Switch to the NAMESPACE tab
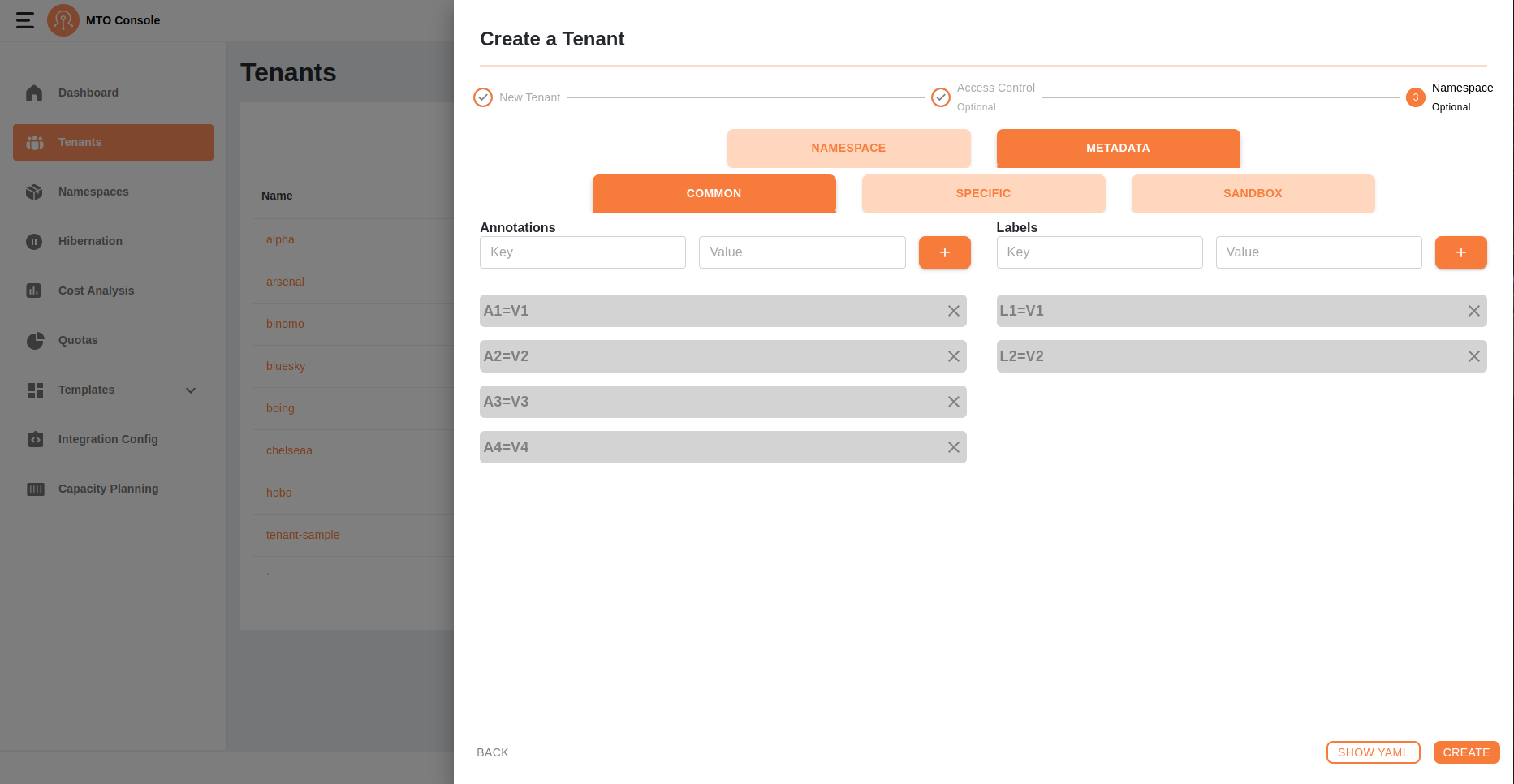The width and height of the screenshot is (1514, 784). point(848,148)
